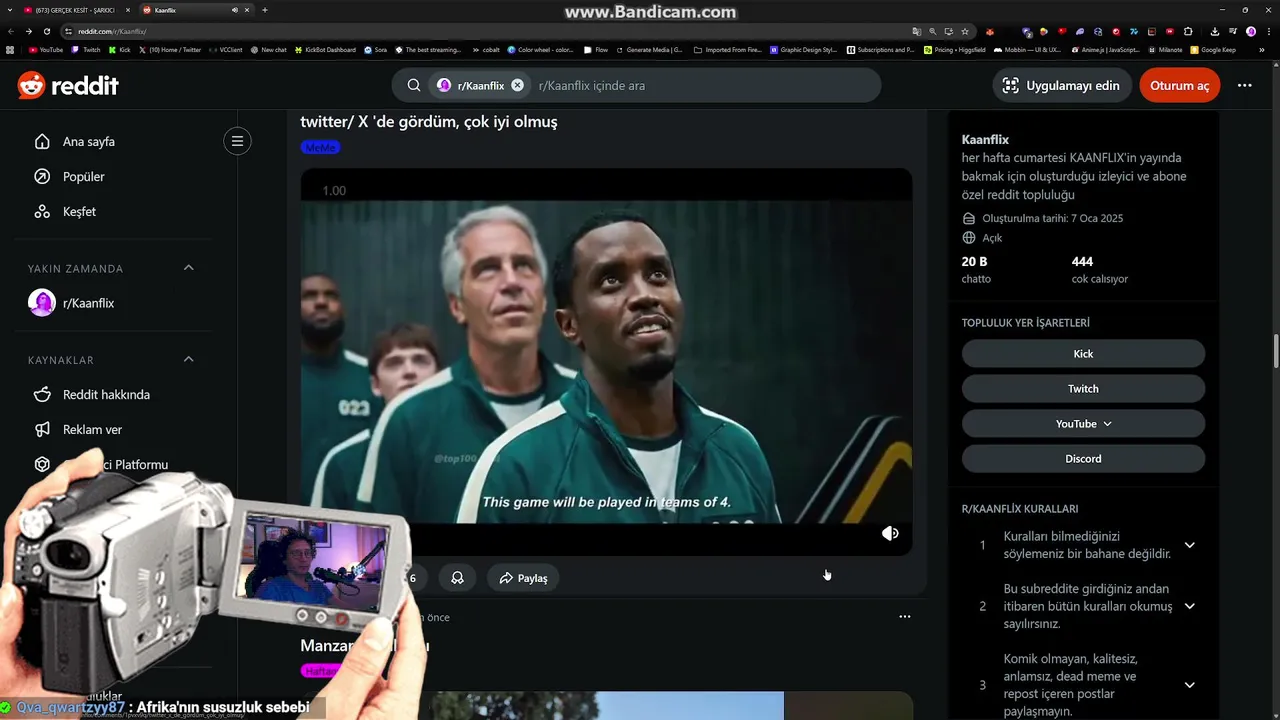Open the Sora bookmark
The image size is (1280, 720).
pos(375,49)
